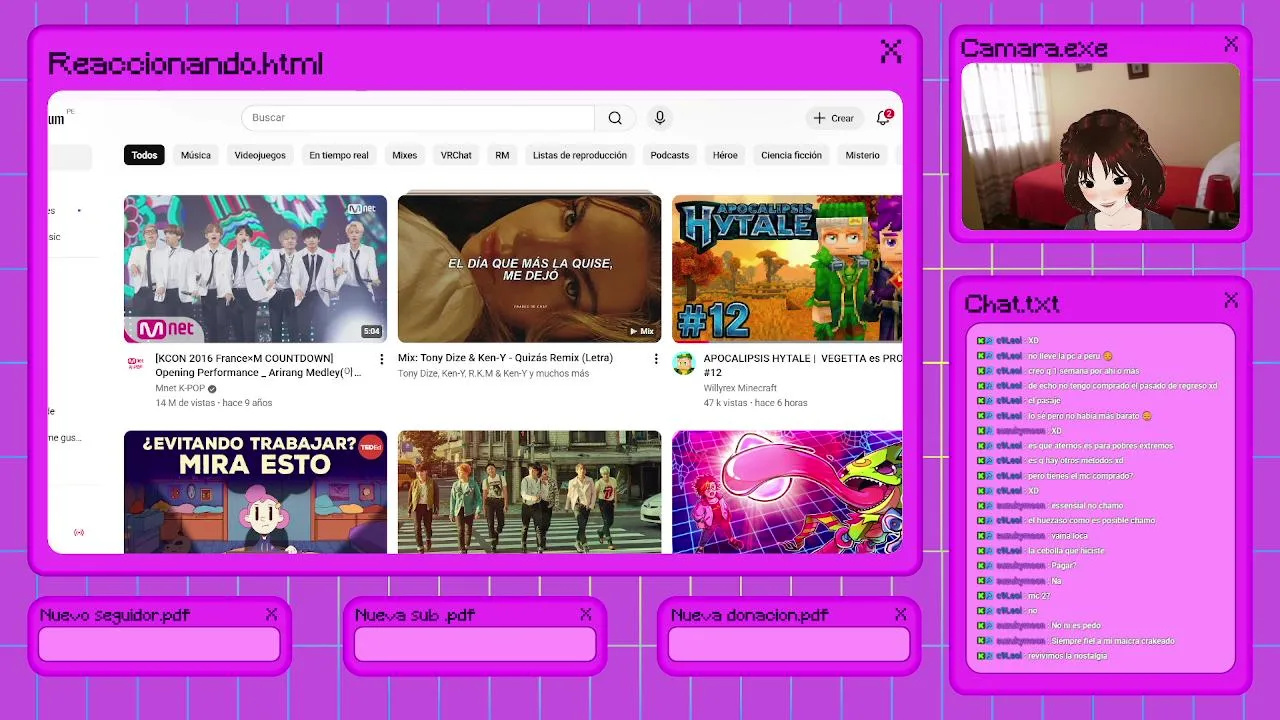Open the KCON 2016 Mnet video thumbnail
The width and height of the screenshot is (1280, 720).
point(255,269)
